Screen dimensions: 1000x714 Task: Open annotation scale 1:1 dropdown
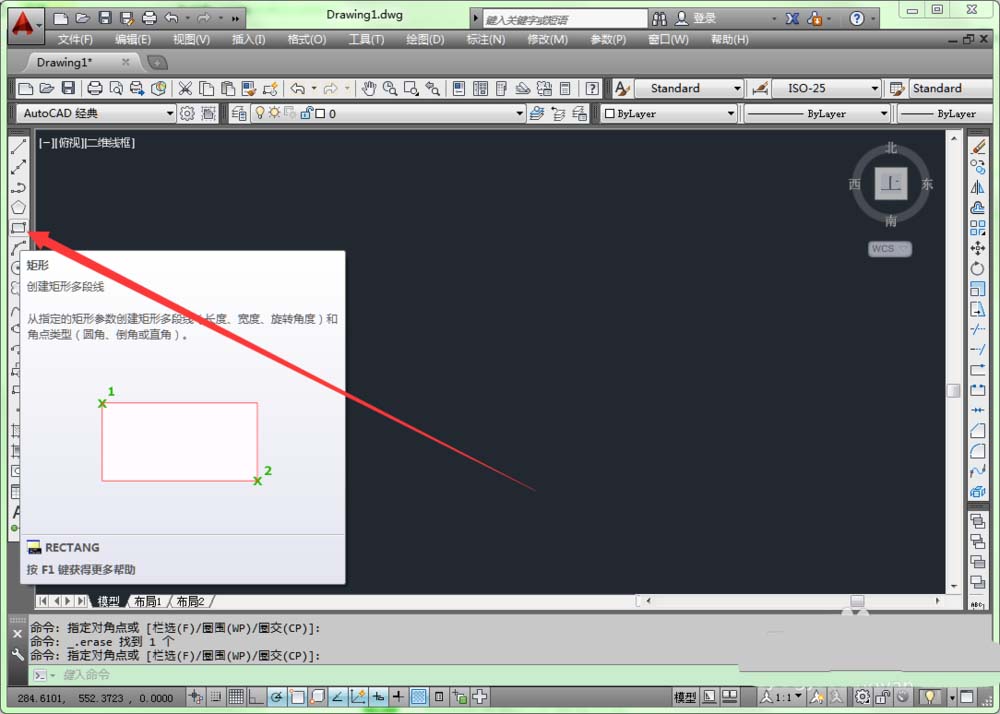[783, 697]
